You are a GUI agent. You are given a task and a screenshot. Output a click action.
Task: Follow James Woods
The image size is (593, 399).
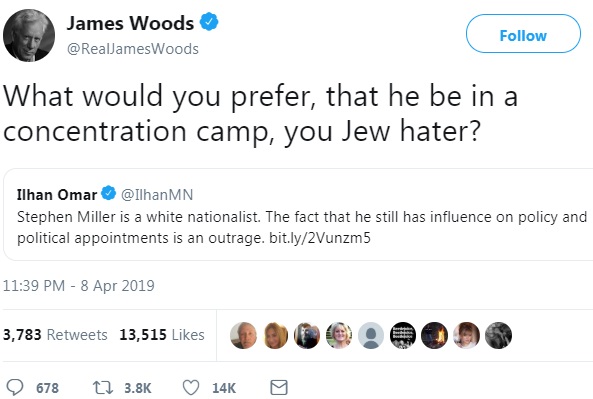[x=523, y=34]
